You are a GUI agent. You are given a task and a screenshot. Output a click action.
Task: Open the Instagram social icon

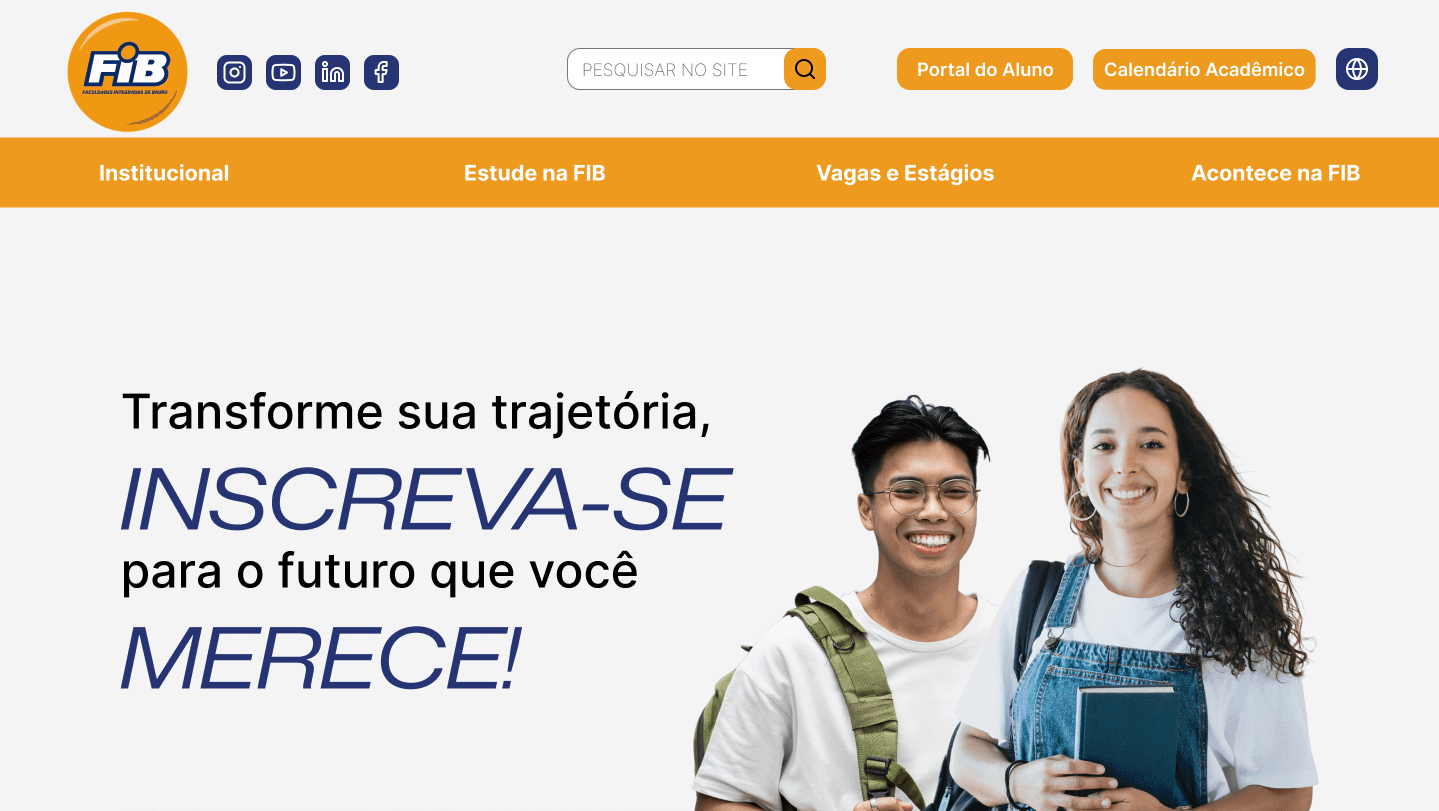click(234, 72)
